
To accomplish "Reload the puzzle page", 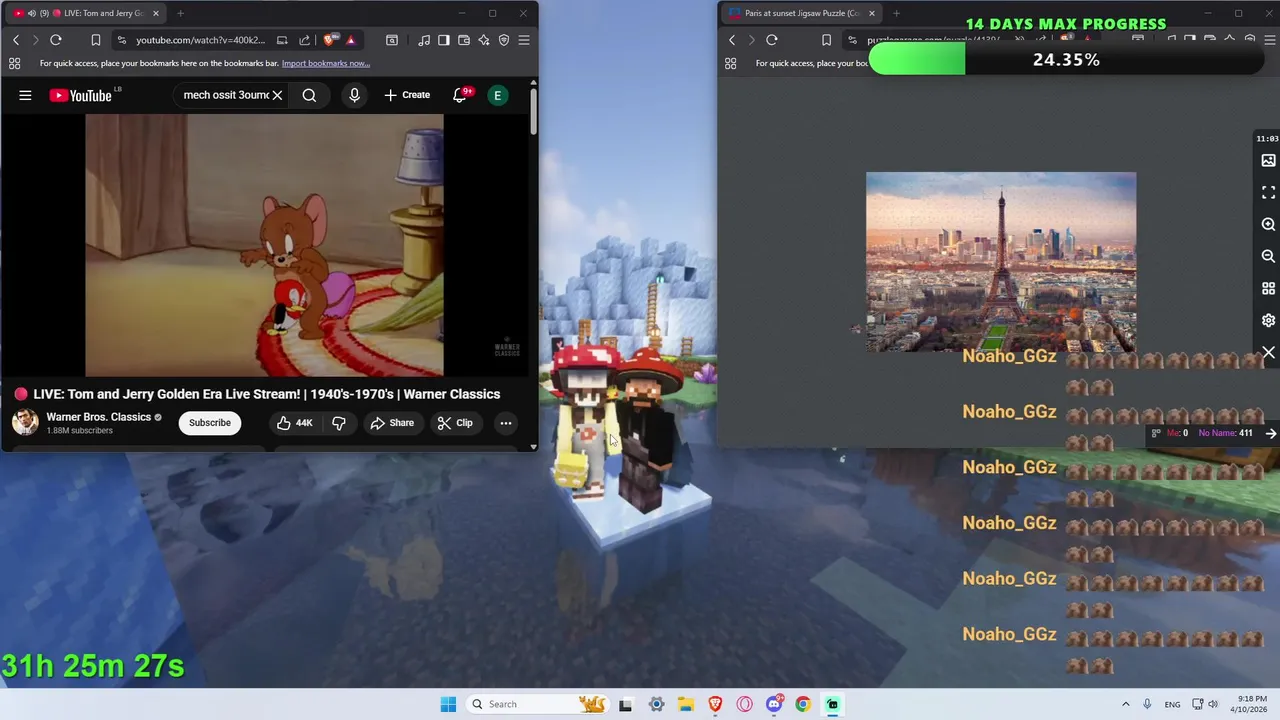I will [x=772, y=40].
